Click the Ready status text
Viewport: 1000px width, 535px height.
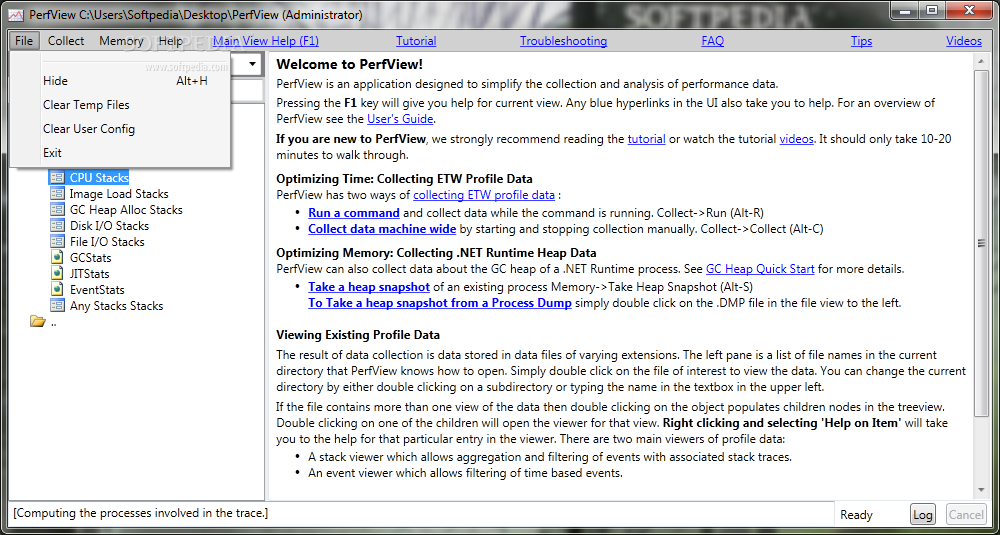coord(856,515)
